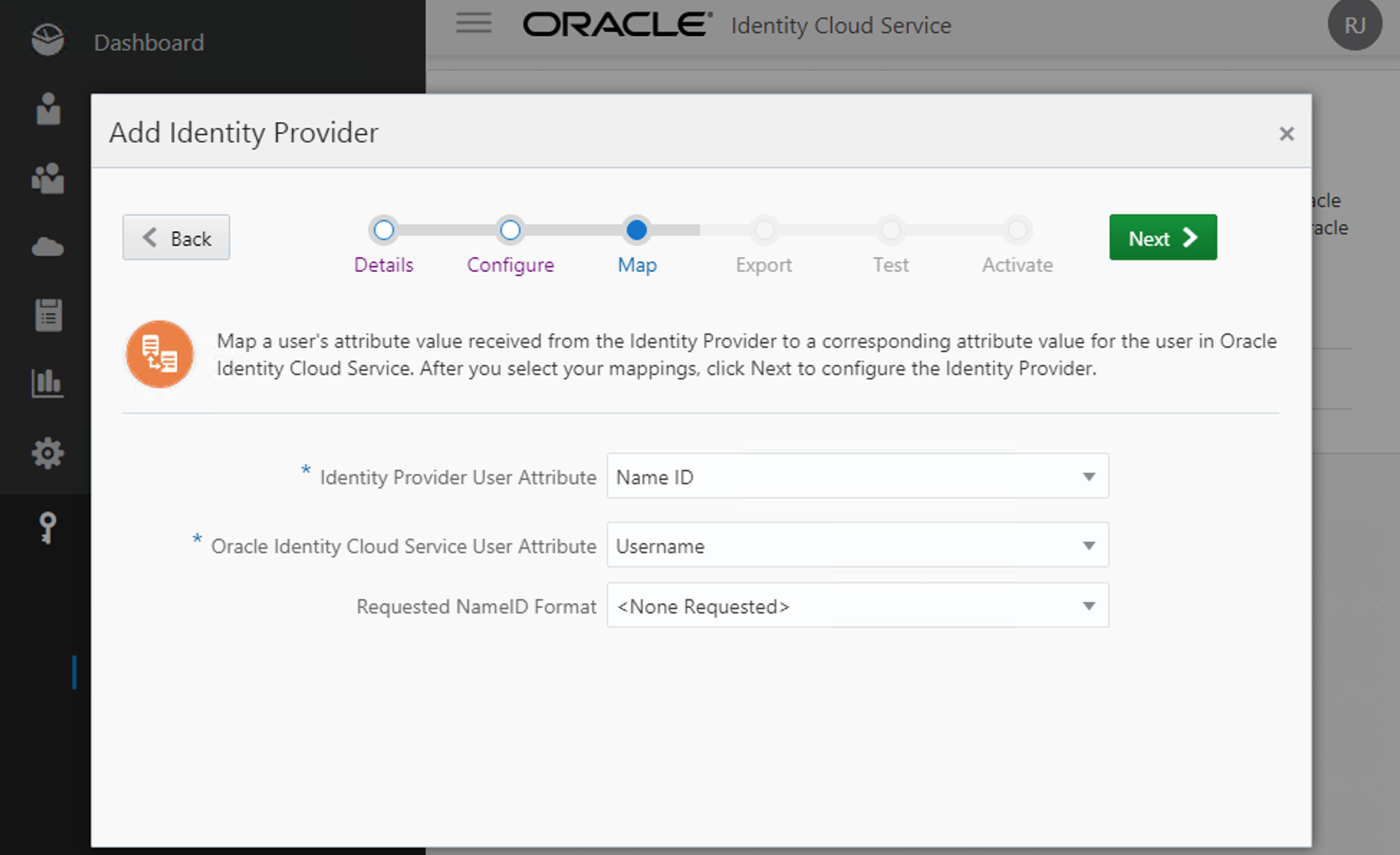This screenshot has height=855, width=1400.
Task: Click the arrow beside None Requested
Action: point(1089,606)
